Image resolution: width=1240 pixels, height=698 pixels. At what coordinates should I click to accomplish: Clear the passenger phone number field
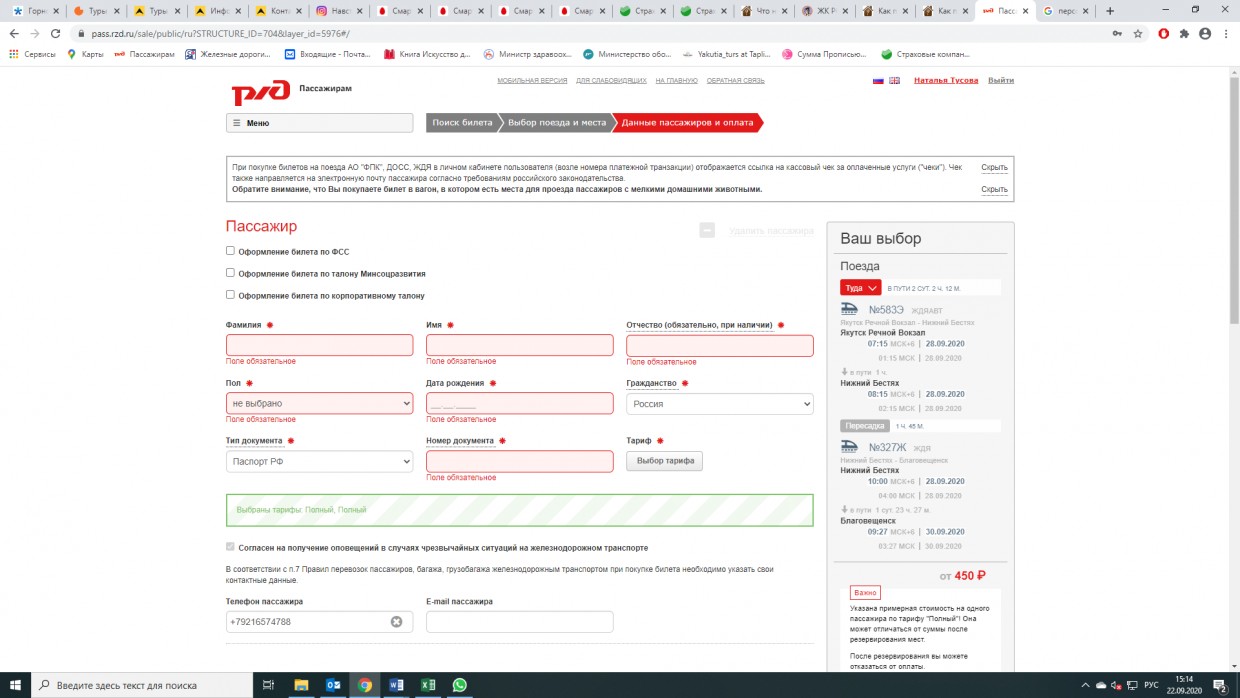[396, 622]
